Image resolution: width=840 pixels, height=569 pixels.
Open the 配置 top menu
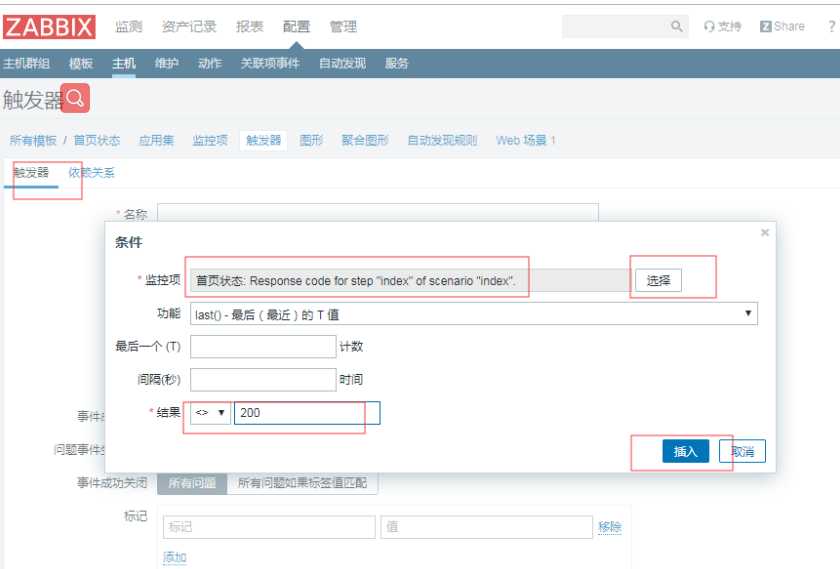pos(296,27)
